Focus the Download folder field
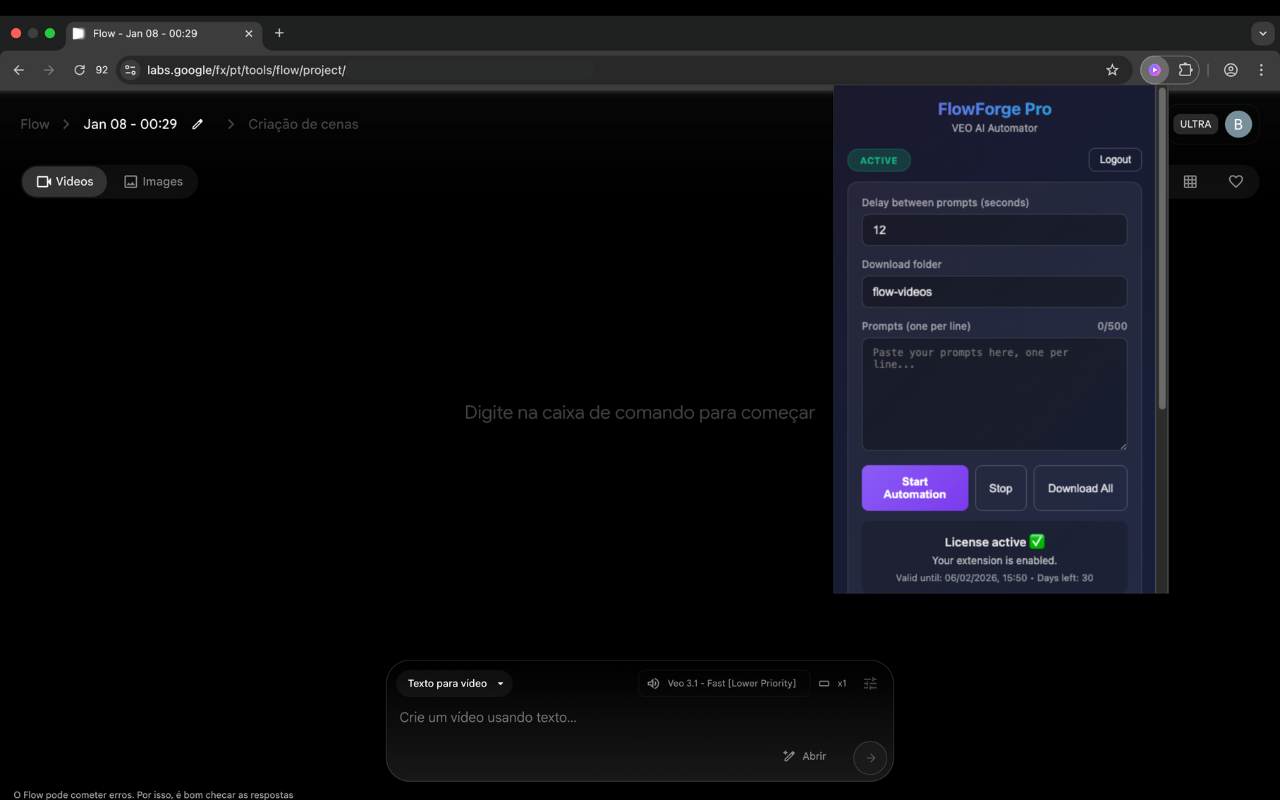This screenshot has width=1280, height=800. pyautogui.click(x=994, y=292)
